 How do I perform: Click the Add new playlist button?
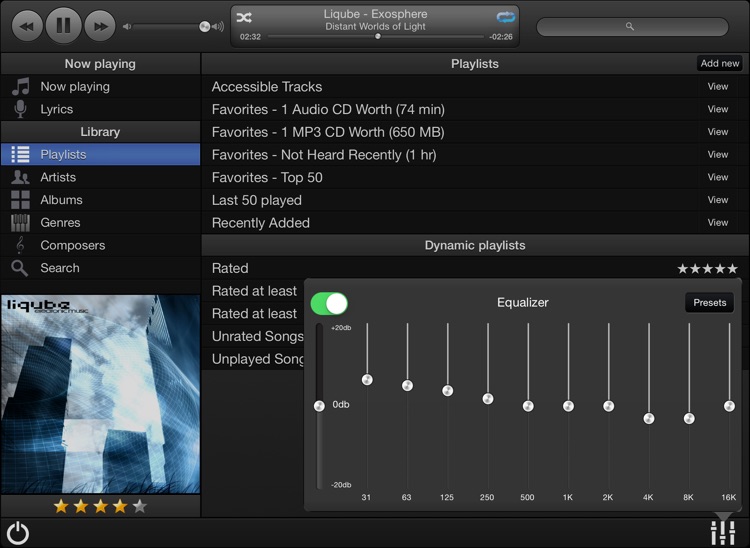pos(719,64)
